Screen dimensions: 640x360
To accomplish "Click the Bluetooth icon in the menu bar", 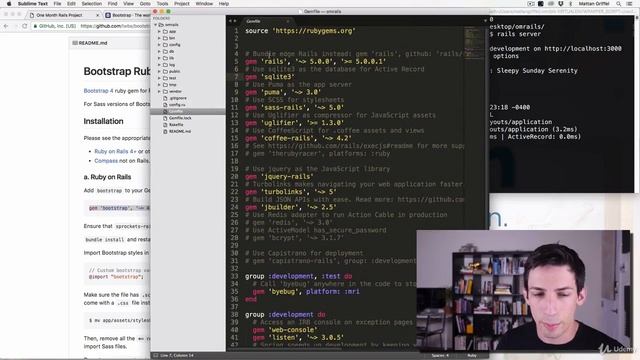I will tap(570, 4).
